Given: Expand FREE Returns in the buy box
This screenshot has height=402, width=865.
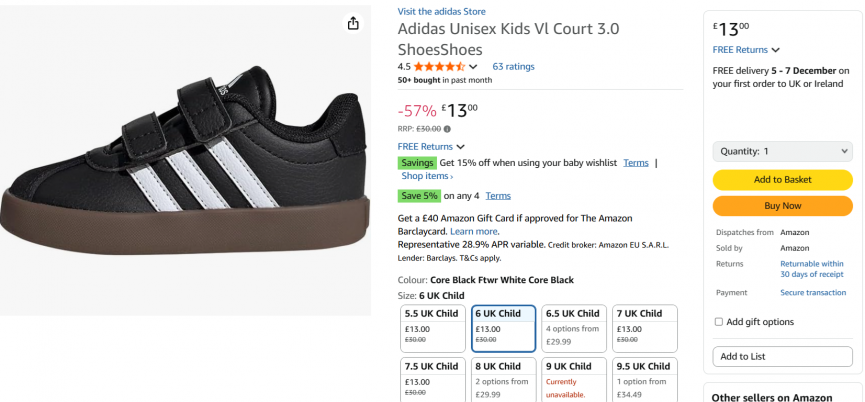Looking at the screenshot, I should click(x=746, y=50).
